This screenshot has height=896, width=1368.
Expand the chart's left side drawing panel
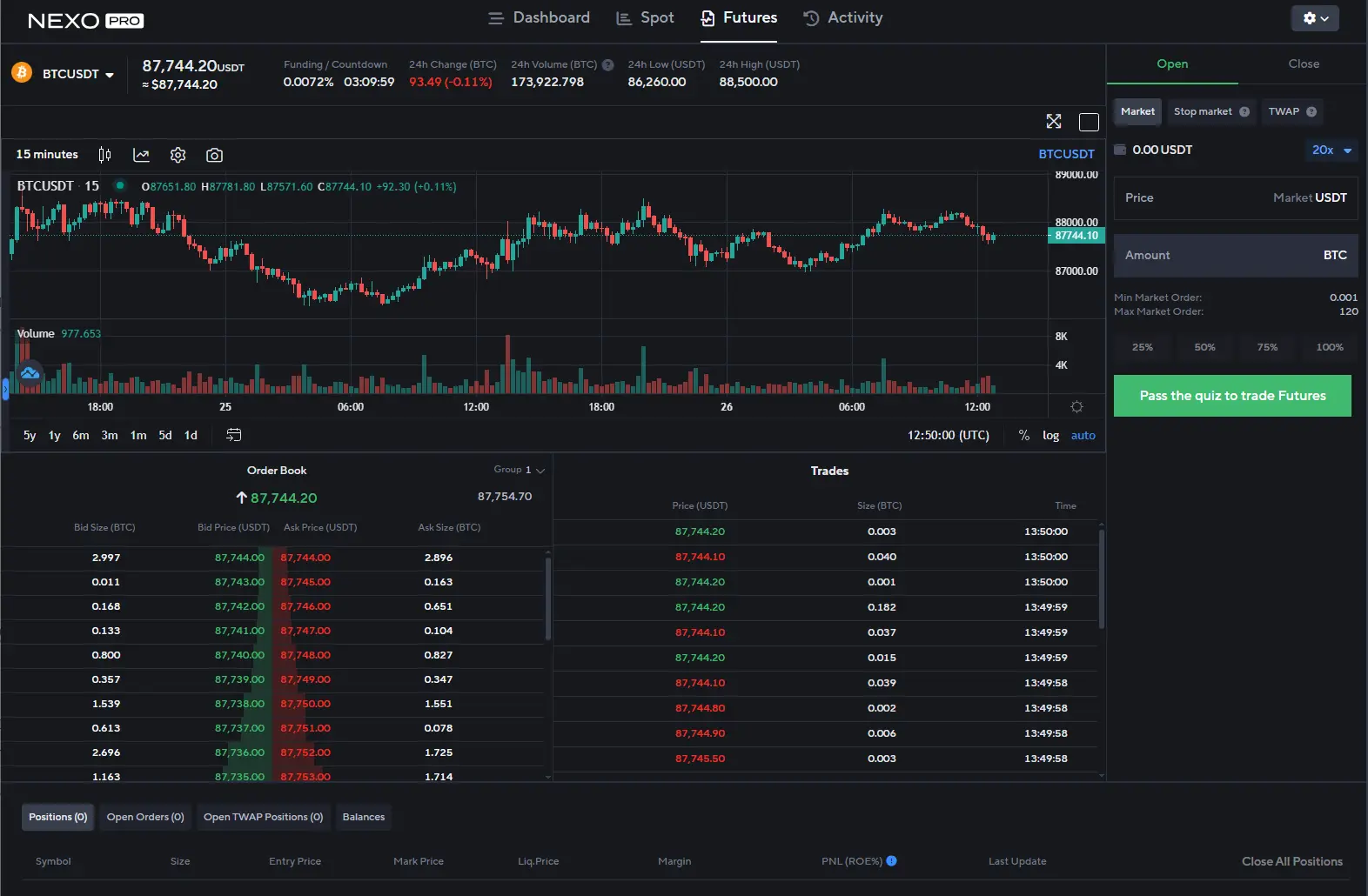[4, 389]
